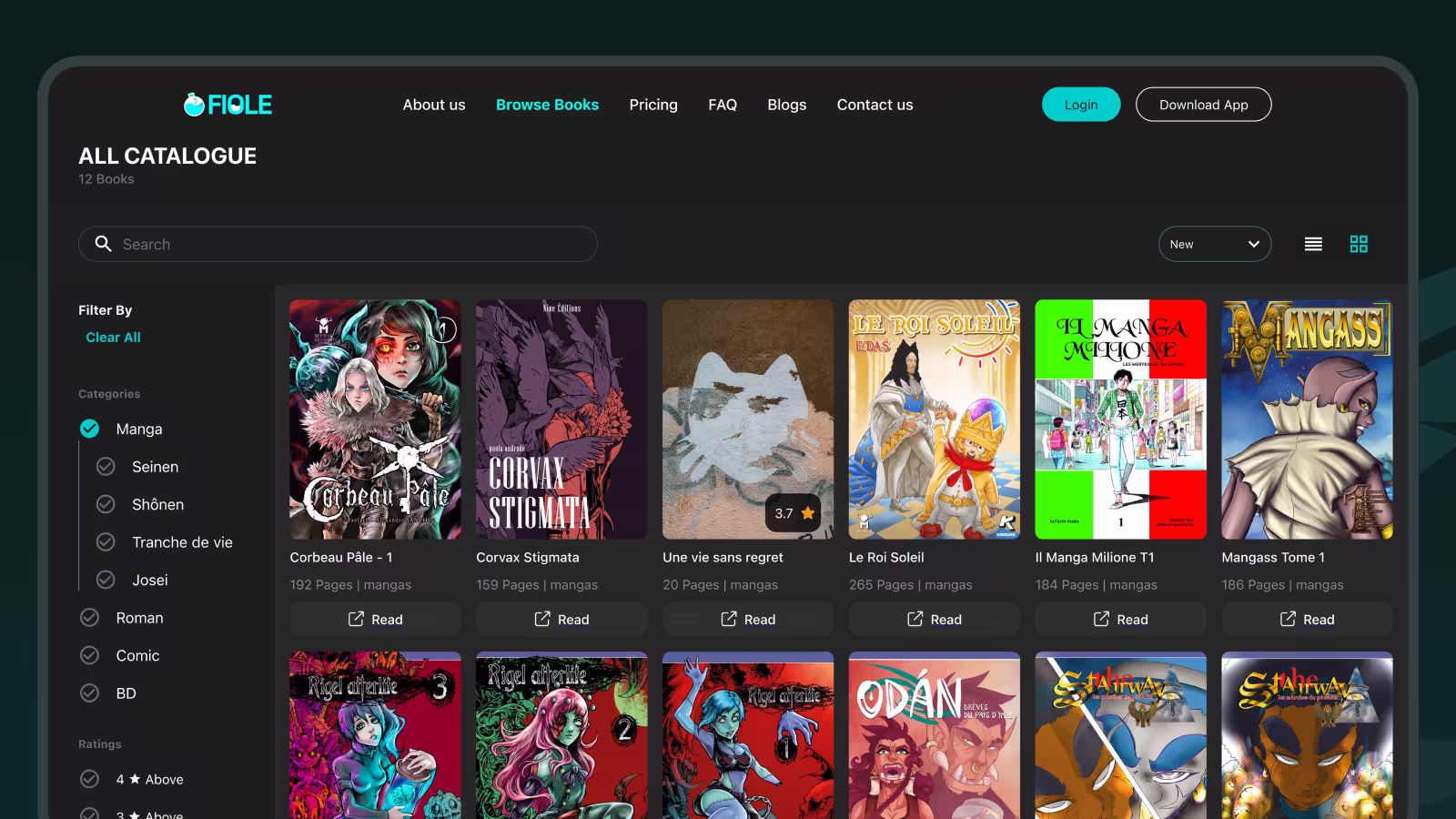The image size is (1456, 819).
Task: Navigate to Pricing
Action: tap(653, 105)
